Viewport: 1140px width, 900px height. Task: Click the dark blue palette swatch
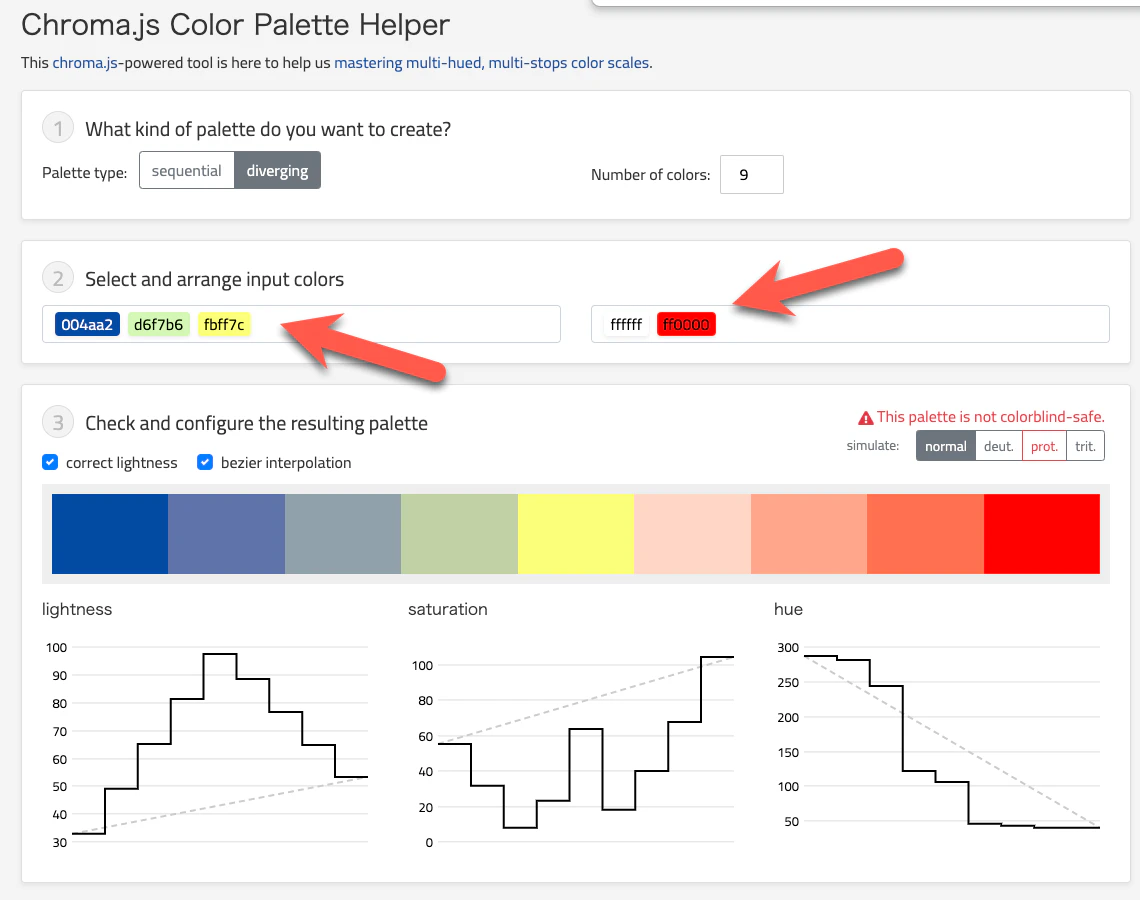110,534
